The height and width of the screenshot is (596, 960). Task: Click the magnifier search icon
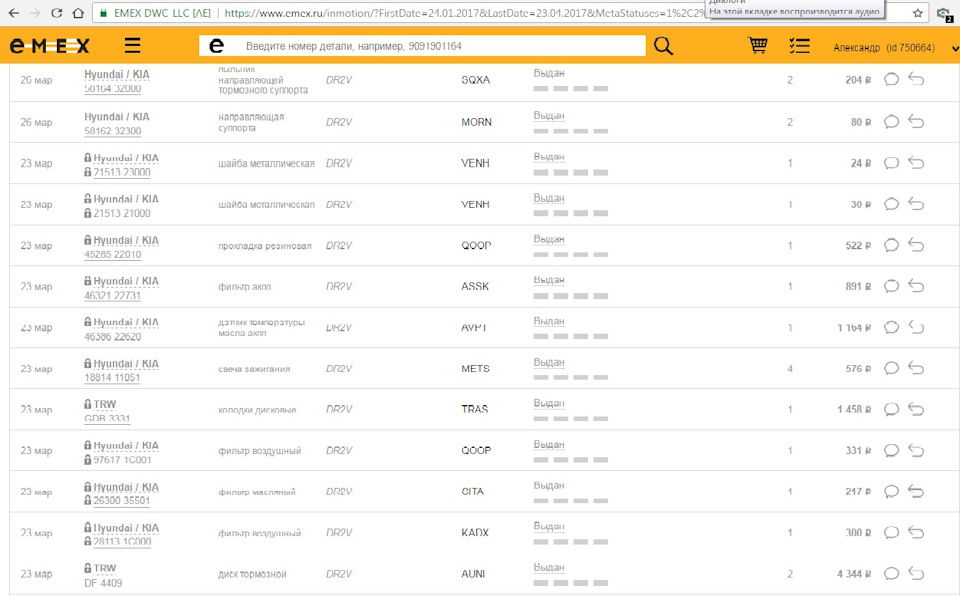point(664,46)
